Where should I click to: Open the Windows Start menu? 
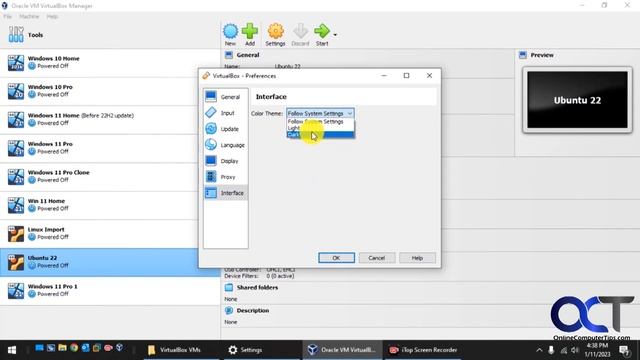pos(12,350)
